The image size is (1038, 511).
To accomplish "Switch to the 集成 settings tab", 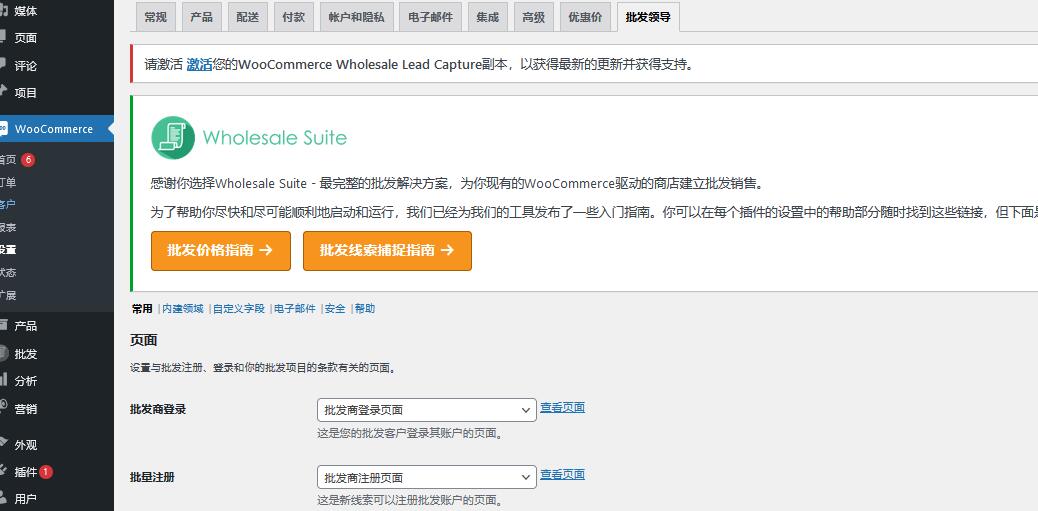I will pyautogui.click(x=487, y=17).
